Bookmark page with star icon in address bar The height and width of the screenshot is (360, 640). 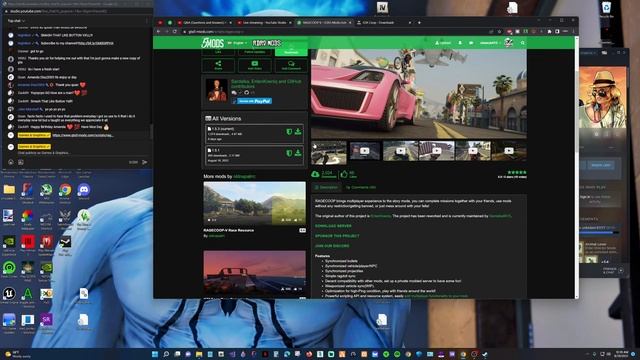499,31
